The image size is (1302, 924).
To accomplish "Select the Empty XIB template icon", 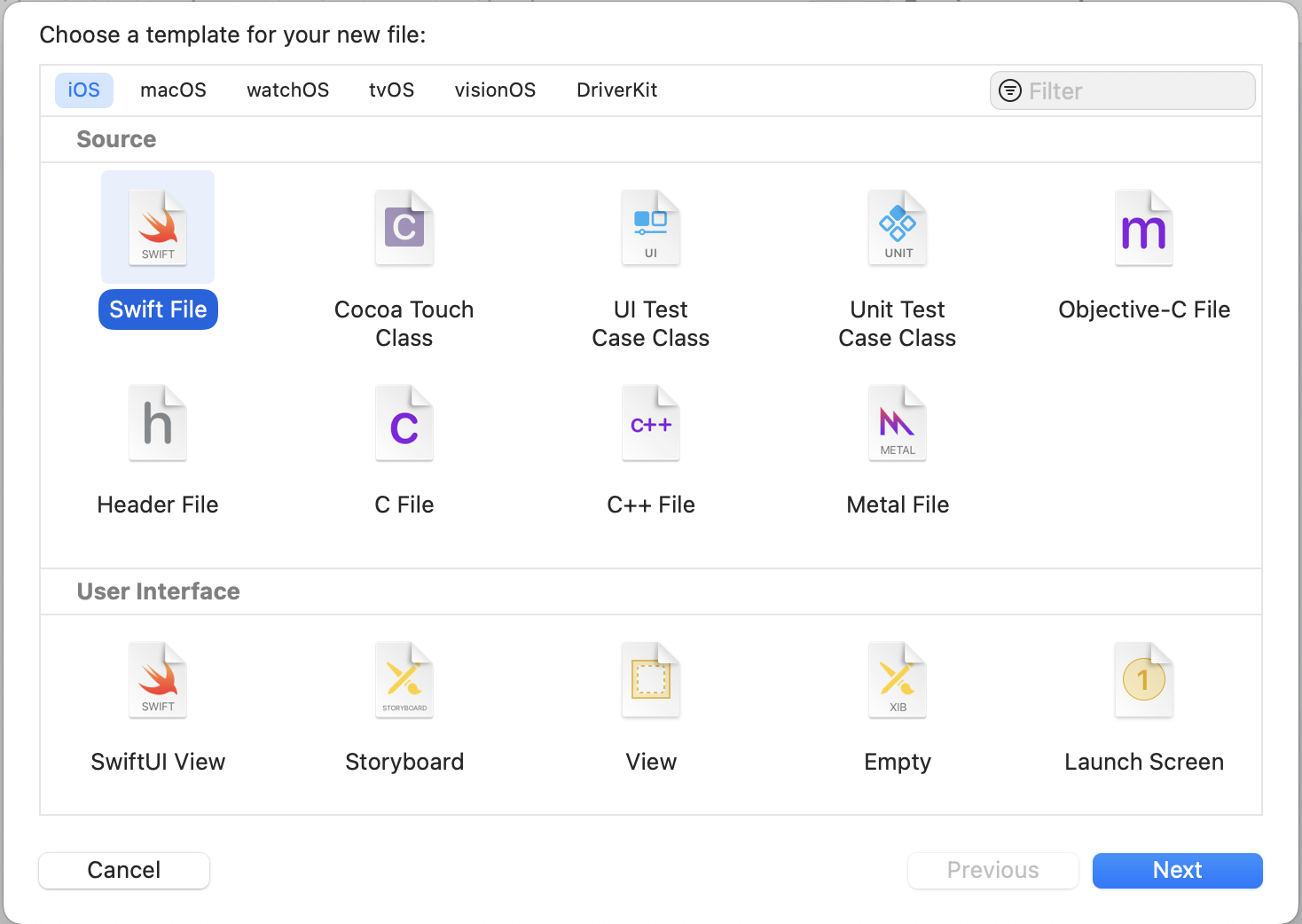I will tap(898, 680).
